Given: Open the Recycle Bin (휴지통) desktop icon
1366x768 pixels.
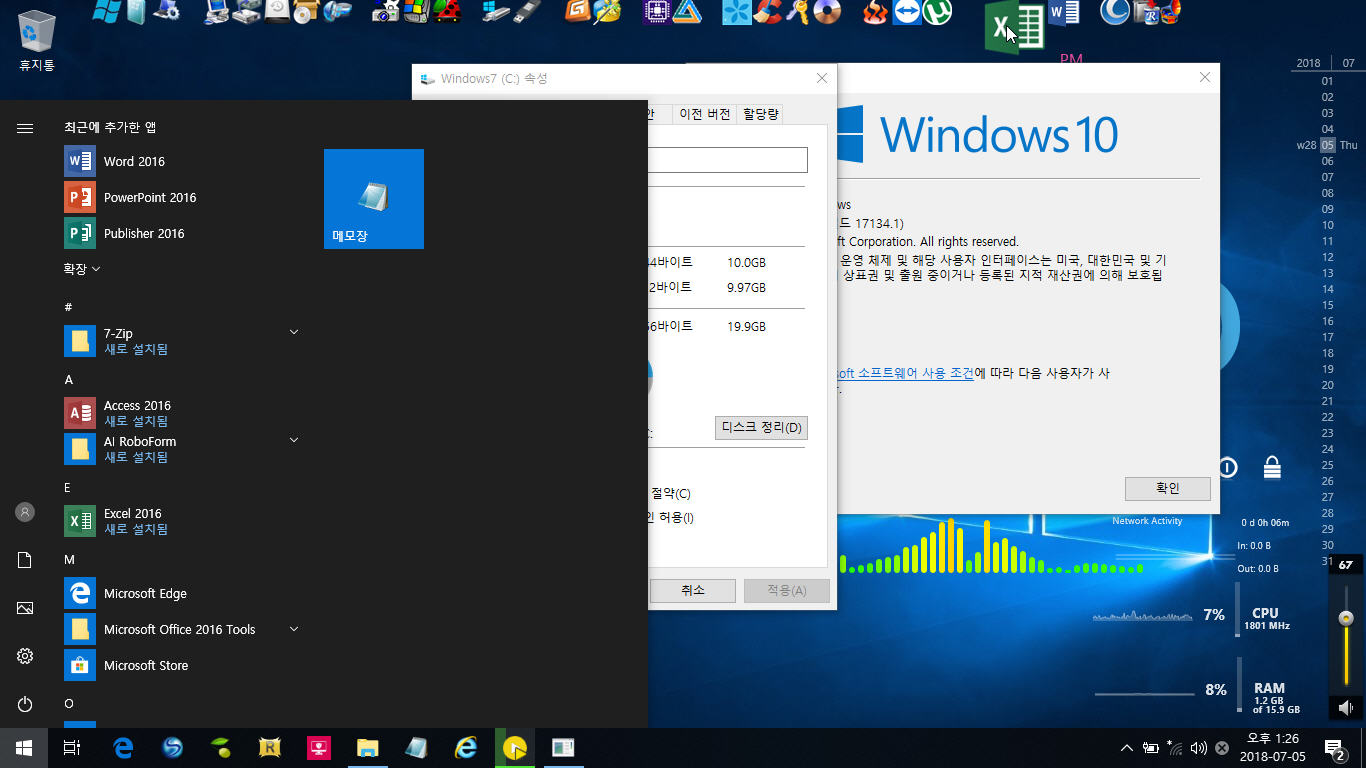Looking at the screenshot, I should pos(37,40).
